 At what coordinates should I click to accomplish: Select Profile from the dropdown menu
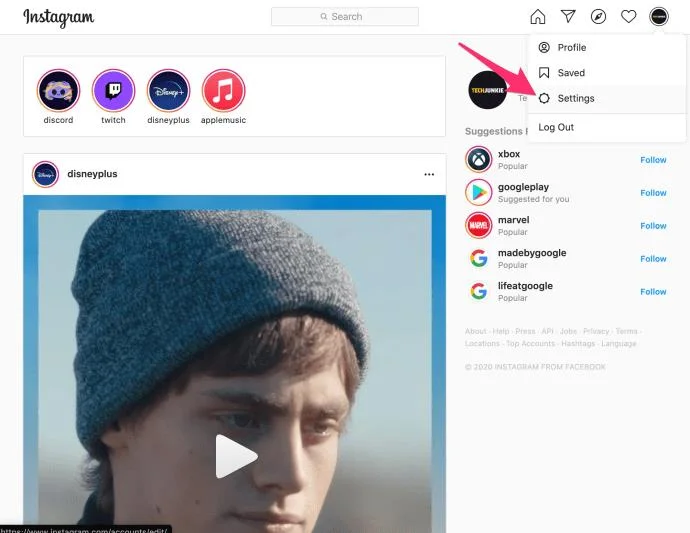pyautogui.click(x=607, y=48)
